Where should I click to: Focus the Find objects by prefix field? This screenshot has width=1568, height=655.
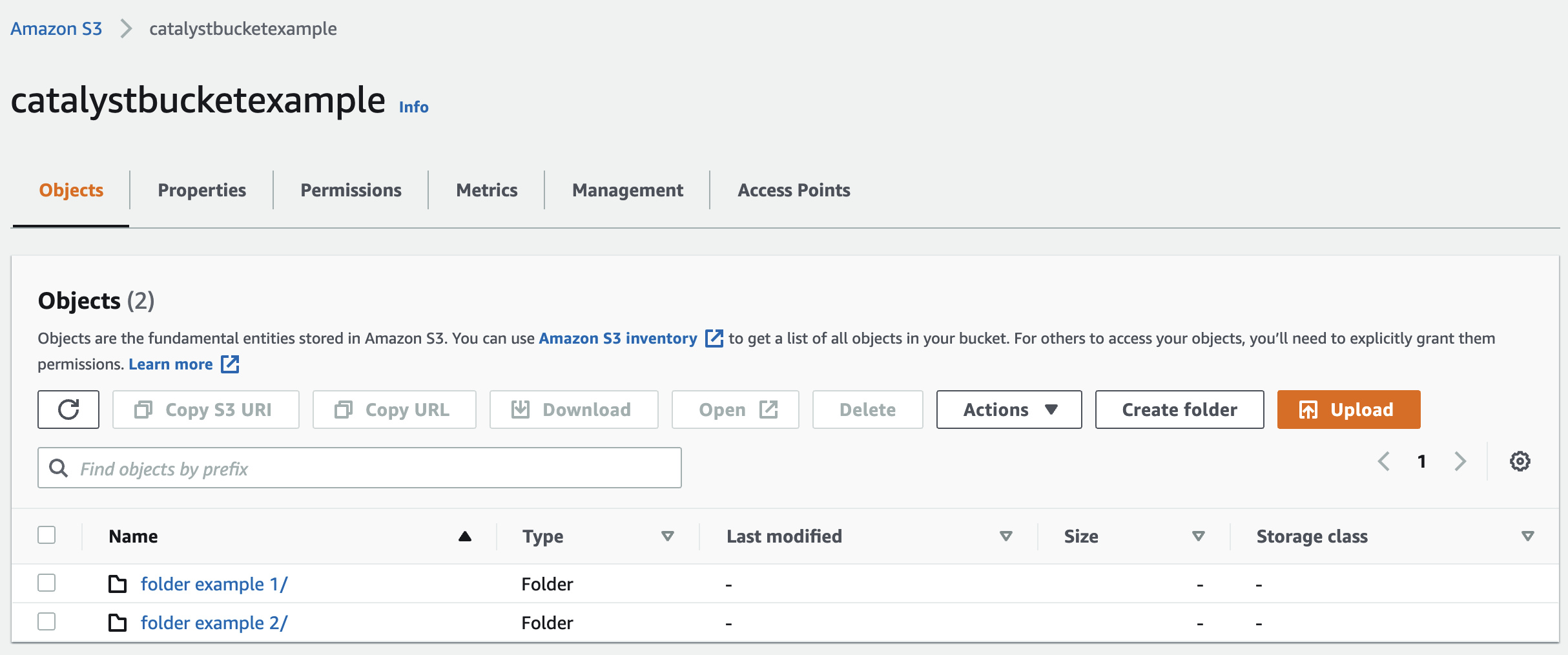[x=360, y=468]
